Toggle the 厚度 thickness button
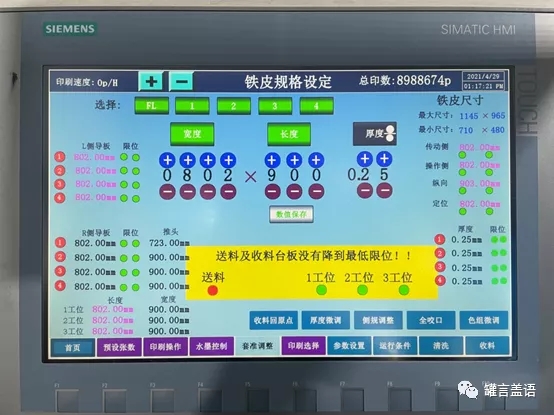This screenshot has width=554, height=415. click(375, 134)
